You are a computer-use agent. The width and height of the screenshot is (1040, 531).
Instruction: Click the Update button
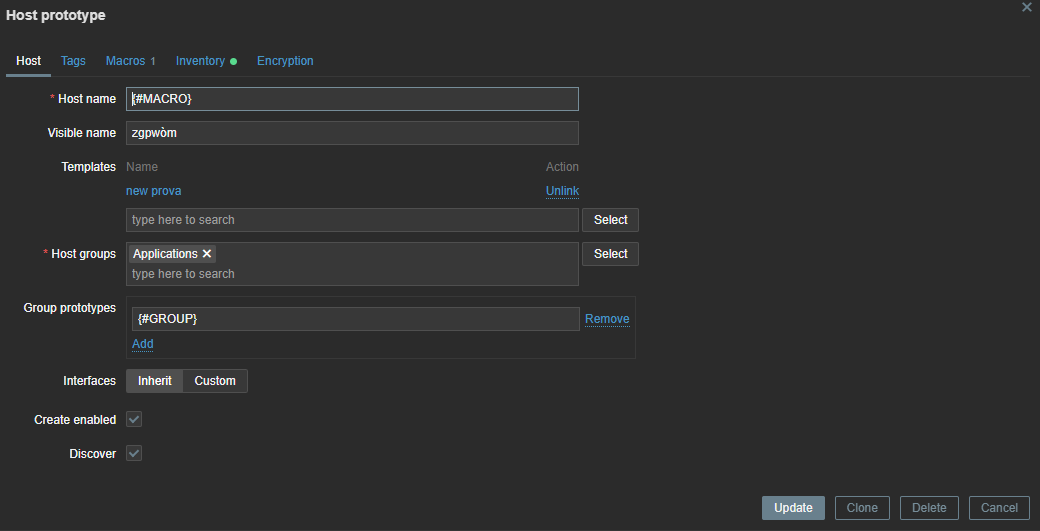tap(793, 508)
